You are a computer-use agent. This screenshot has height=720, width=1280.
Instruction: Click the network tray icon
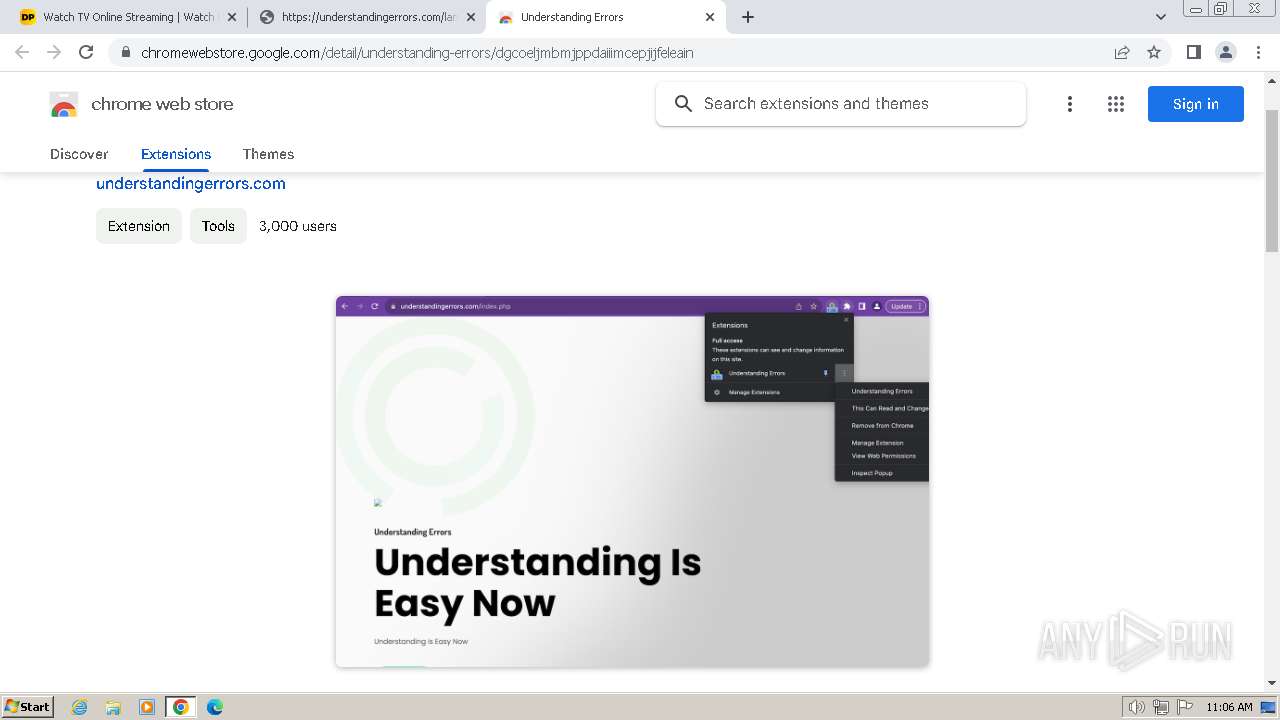(x=1160, y=707)
